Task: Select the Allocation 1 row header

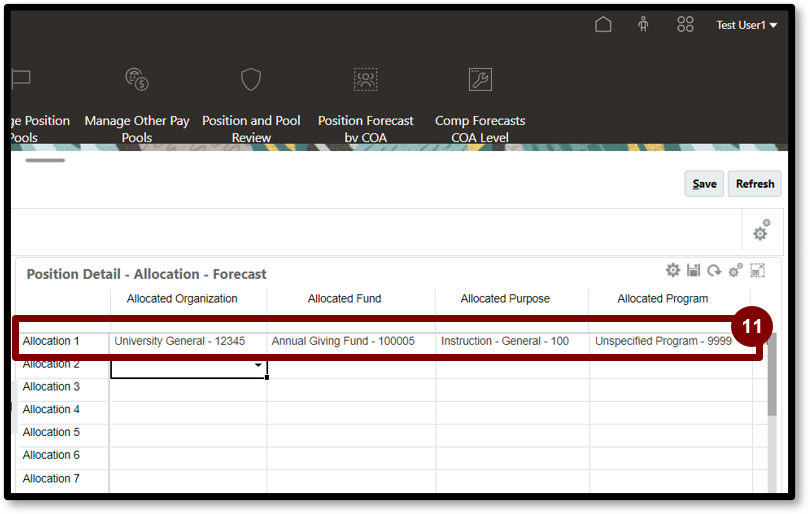Action: (x=51, y=341)
